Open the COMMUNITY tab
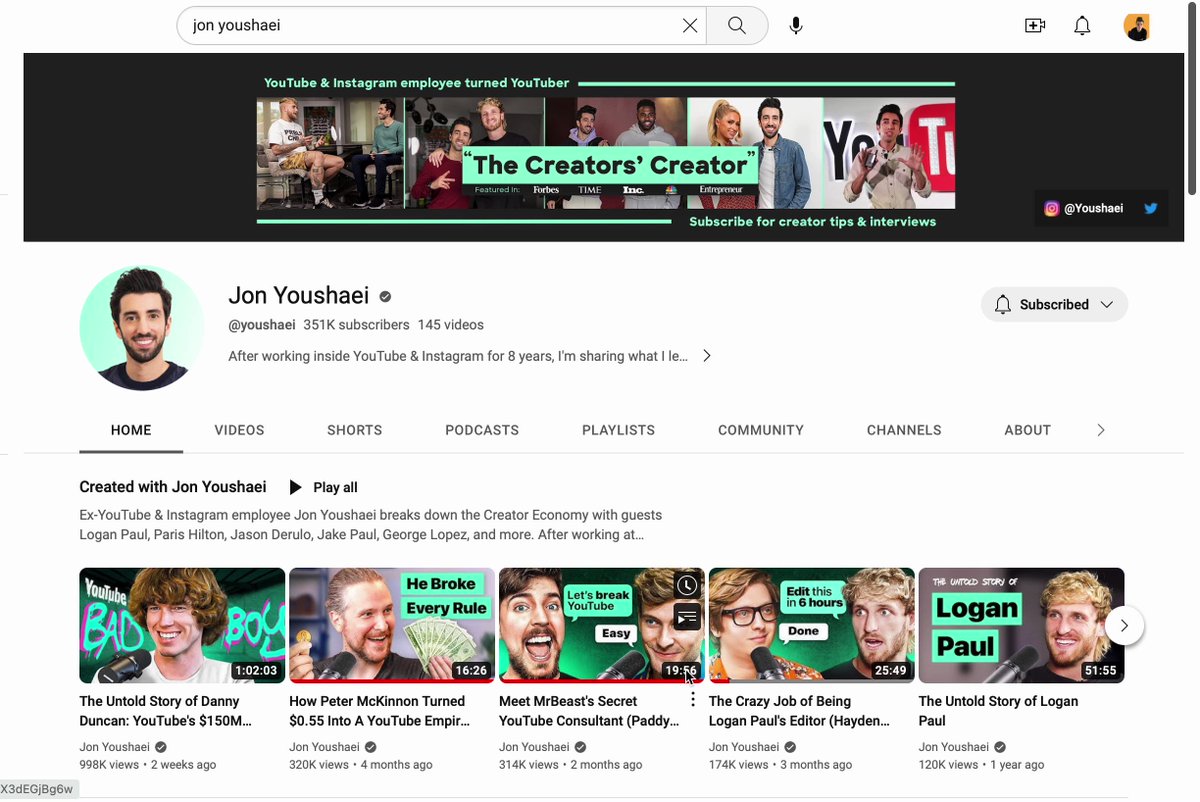The image size is (1200, 802). click(x=761, y=430)
